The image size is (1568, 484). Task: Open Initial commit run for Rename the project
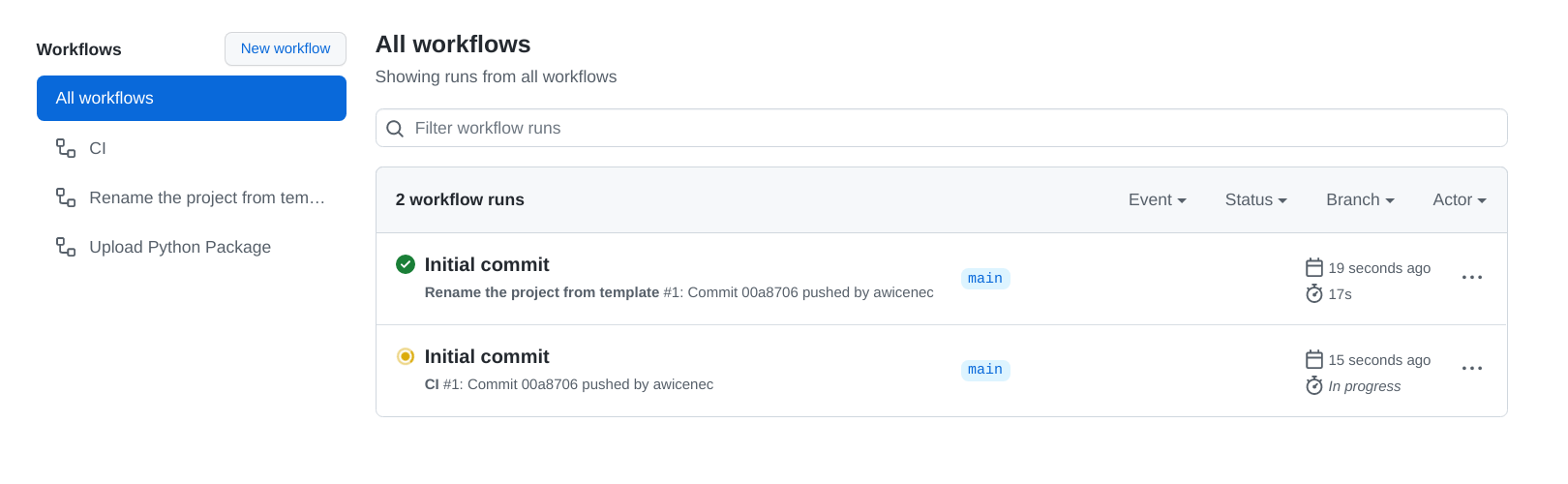coord(487,264)
